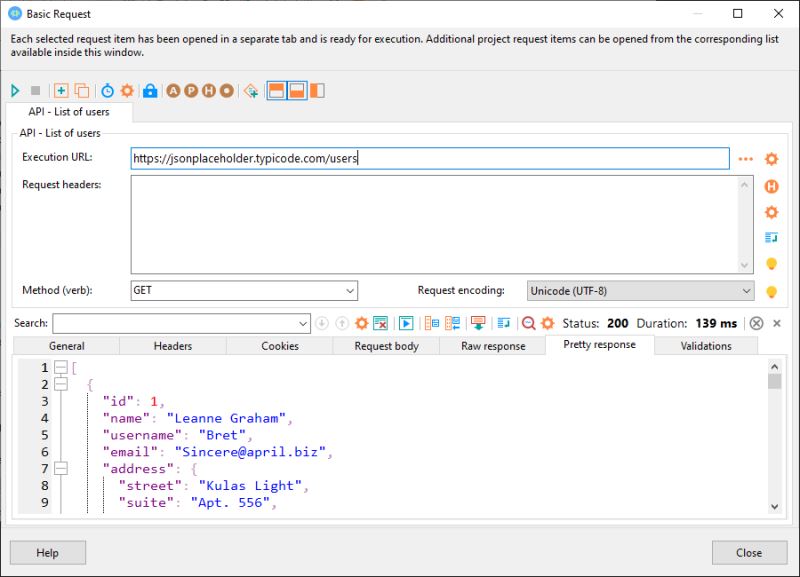Screen dimensions: 800x577
Task: Open toolbar orange gear next to clock
Action: coord(127,91)
